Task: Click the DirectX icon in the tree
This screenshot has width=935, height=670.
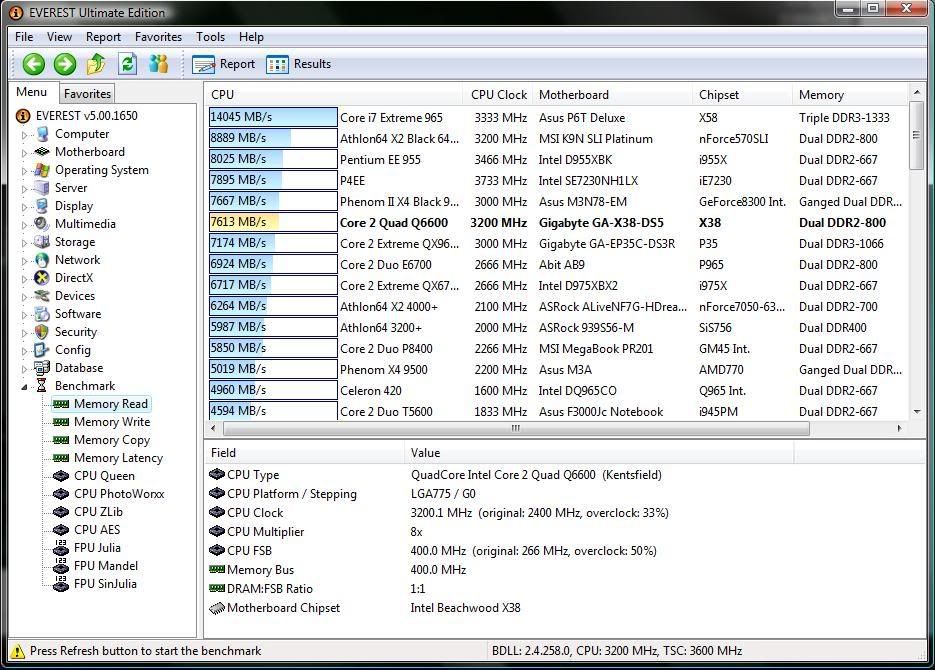Action: click(42, 278)
